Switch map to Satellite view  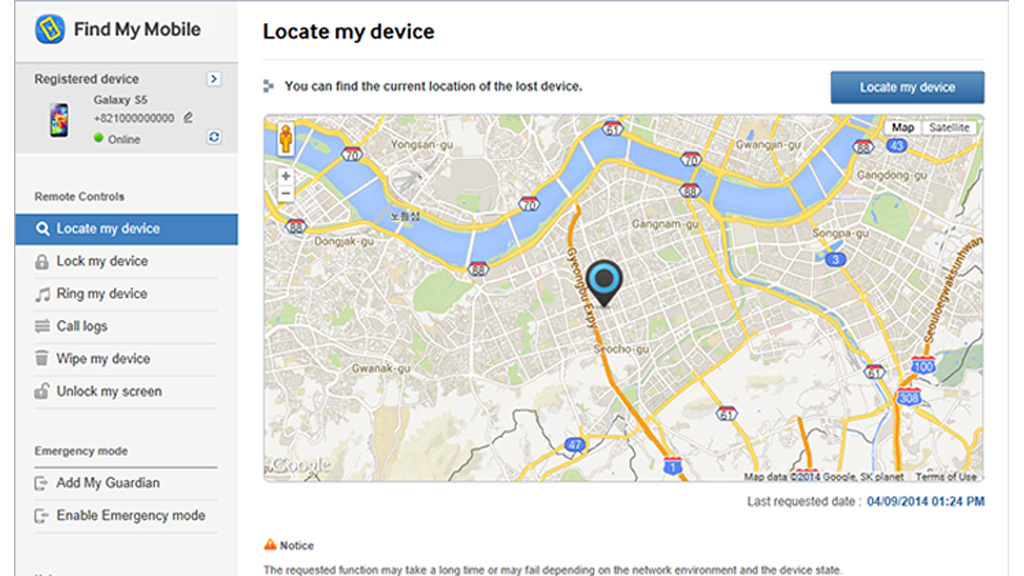point(948,128)
